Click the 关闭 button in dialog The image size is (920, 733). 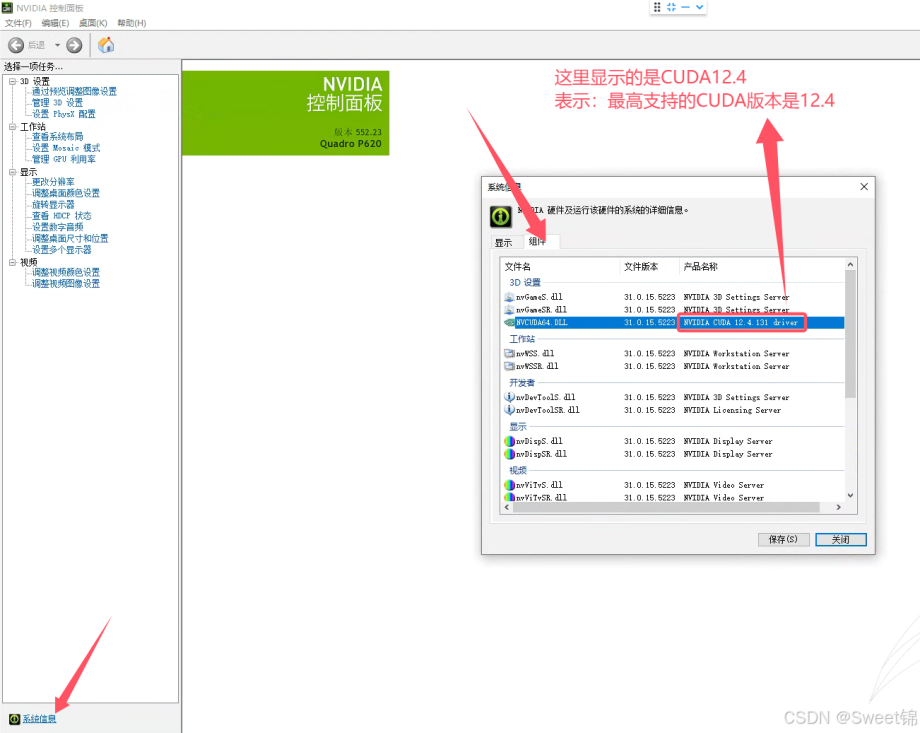[x=840, y=539]
